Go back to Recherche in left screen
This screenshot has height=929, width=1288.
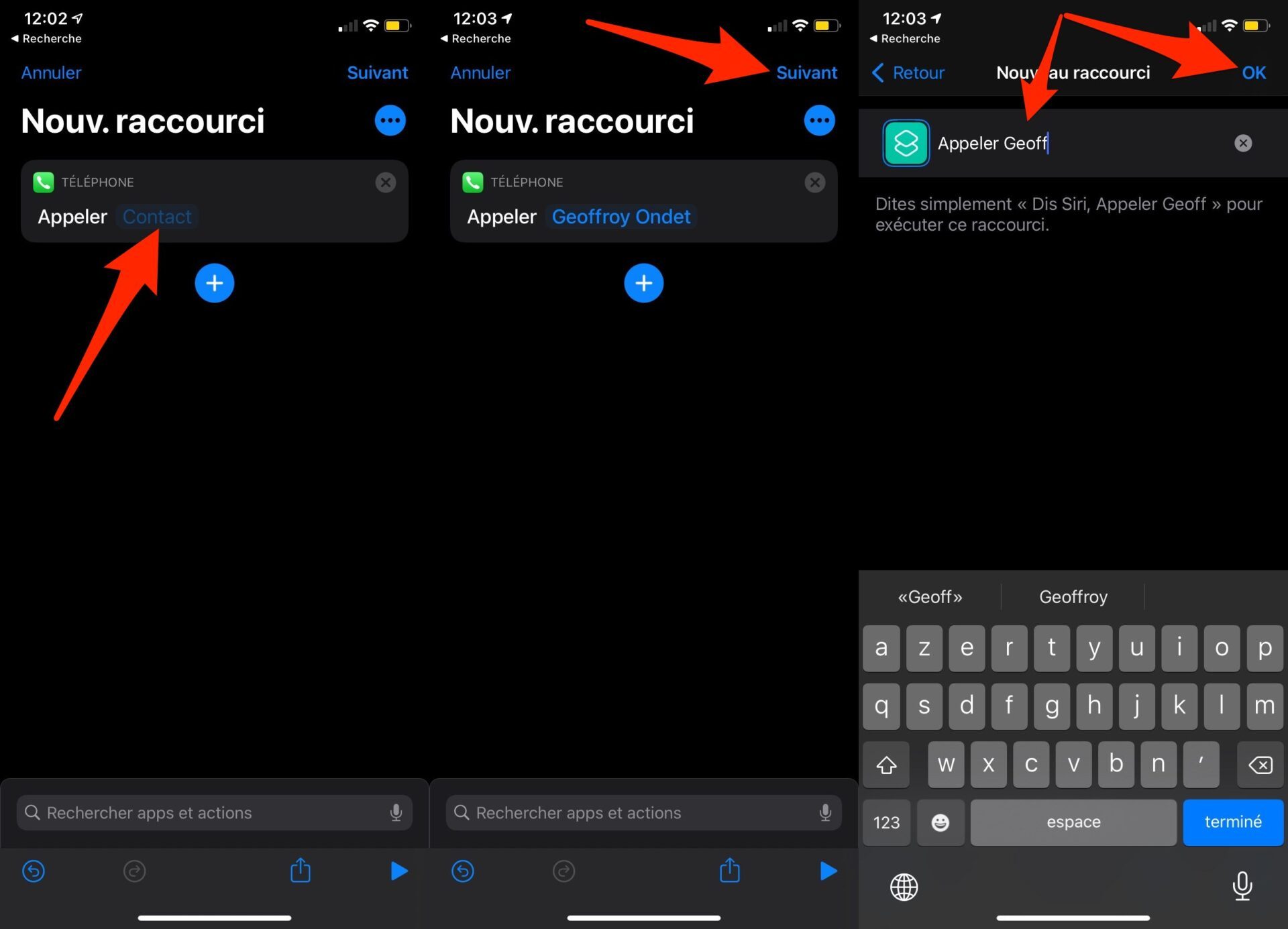pyautogui.click(x=46, y=38)
